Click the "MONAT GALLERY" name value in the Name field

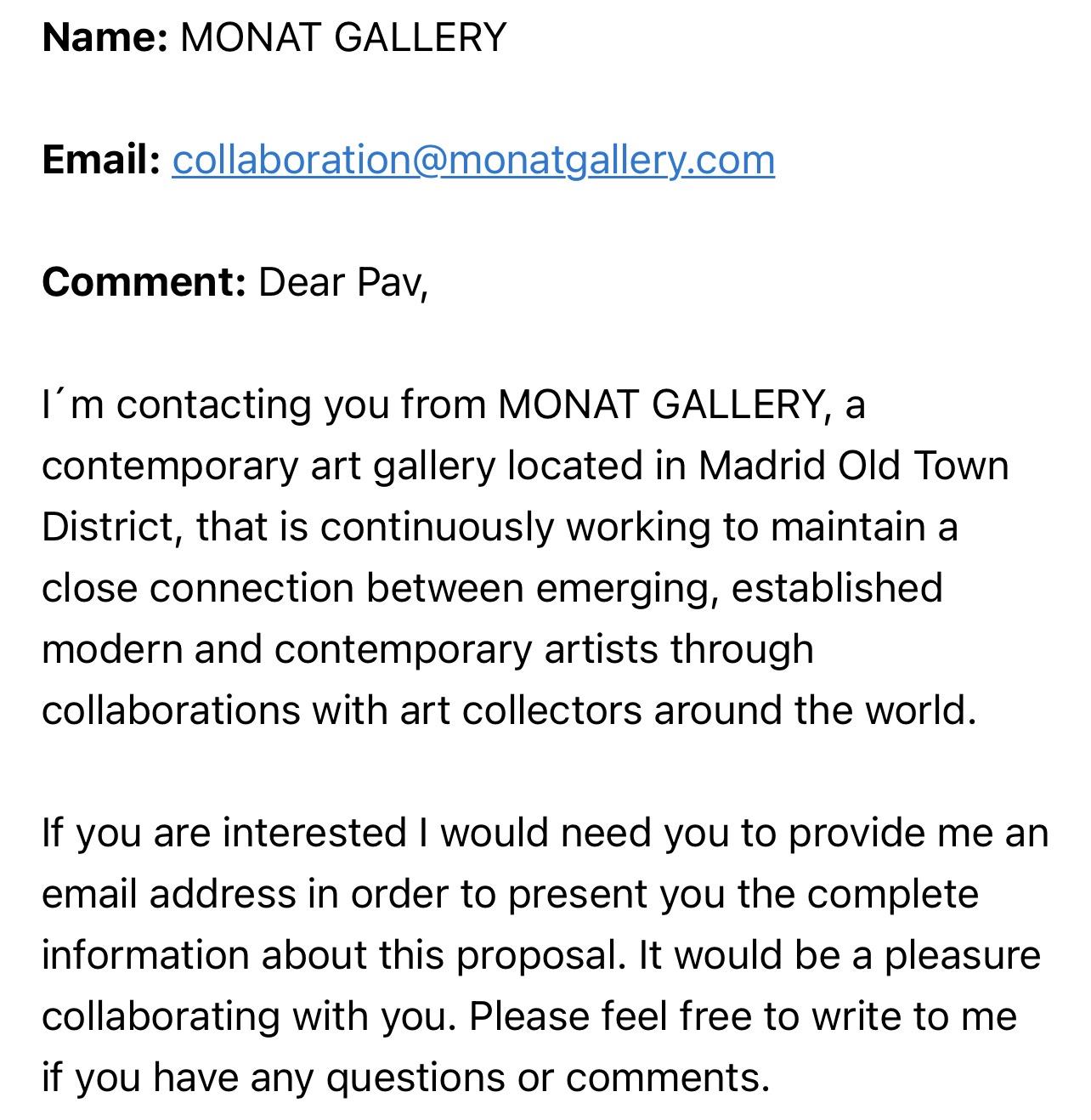(343, 38)
